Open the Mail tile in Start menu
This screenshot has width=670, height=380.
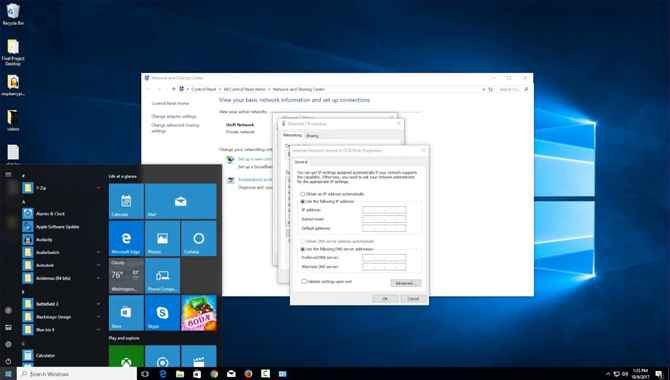pos(181,201)
